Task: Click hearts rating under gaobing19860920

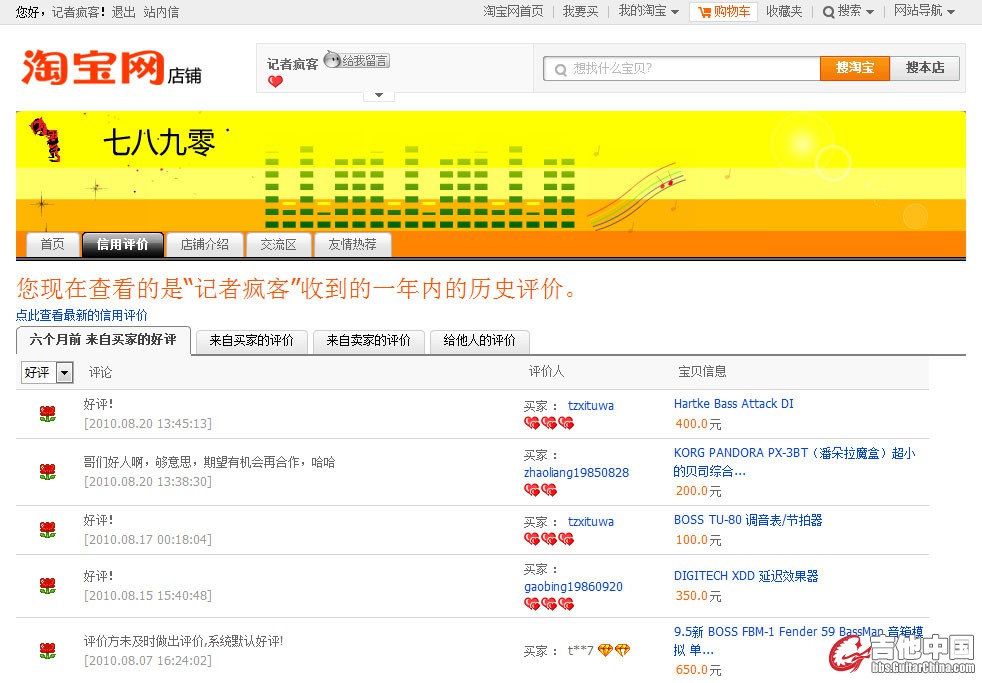Action: 549,604
